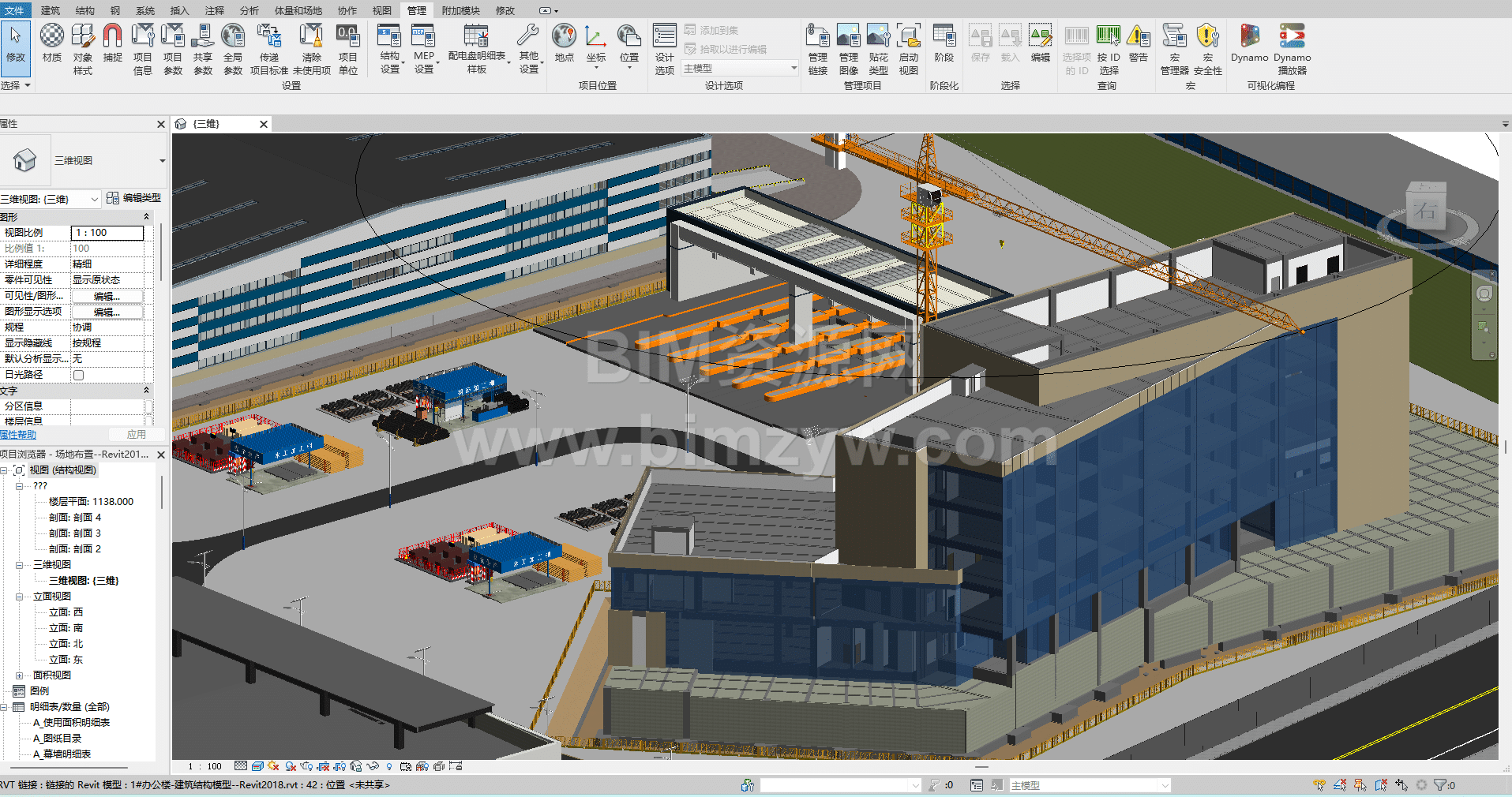Open the 三维视图 type selector dropdown
1512x797 pixels.
[x=162, y=161]
